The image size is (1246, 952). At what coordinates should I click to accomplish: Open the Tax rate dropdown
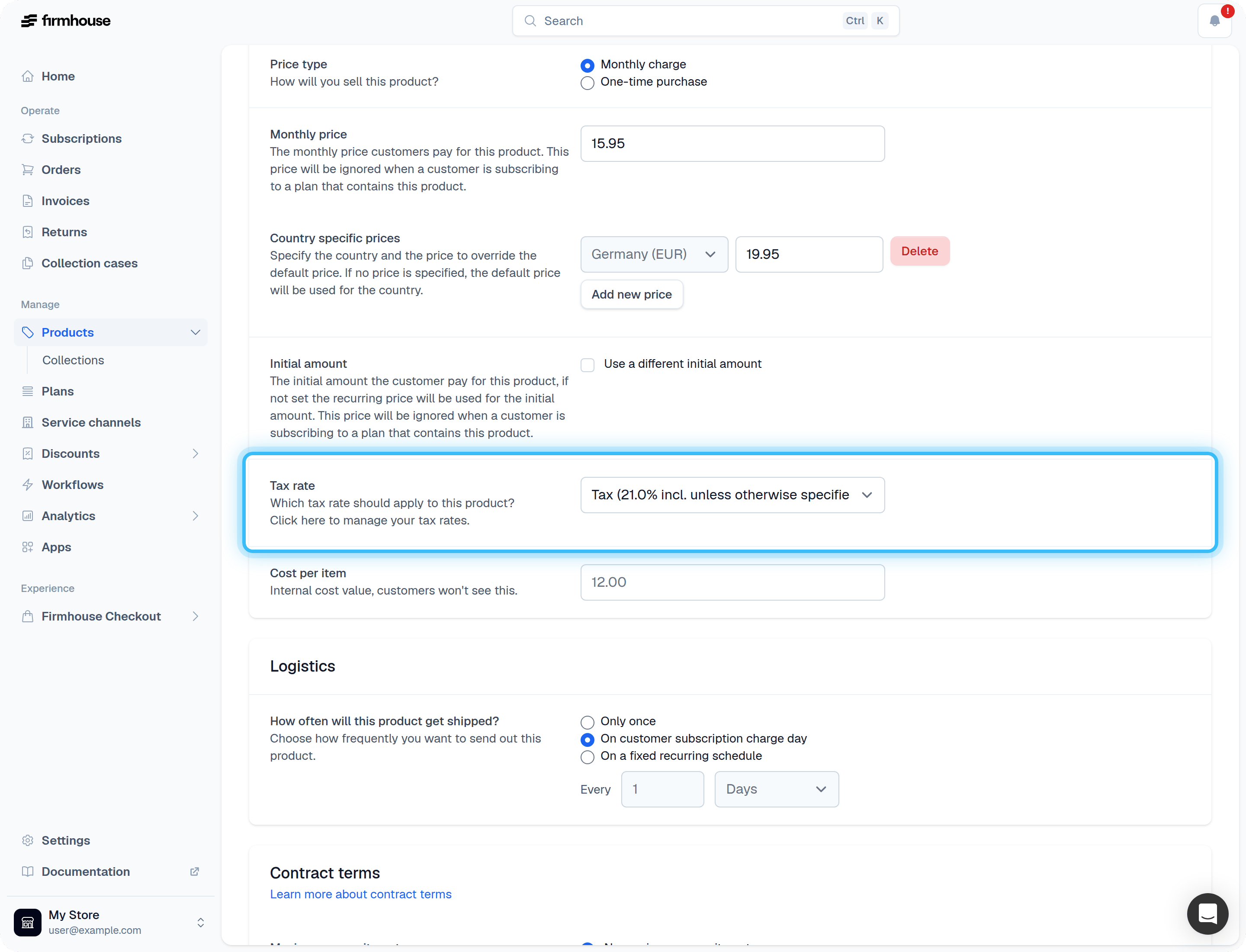(732, 495)
